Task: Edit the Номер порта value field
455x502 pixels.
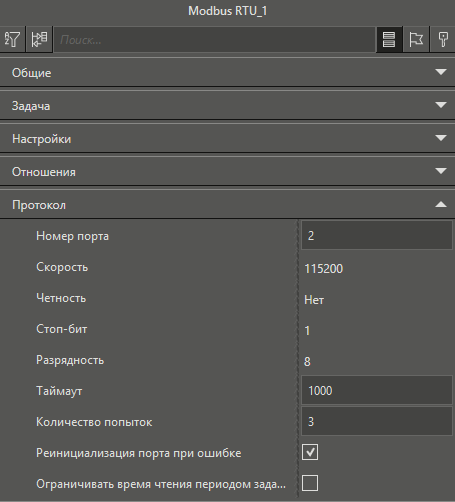Action: click(x=377, y=235)
